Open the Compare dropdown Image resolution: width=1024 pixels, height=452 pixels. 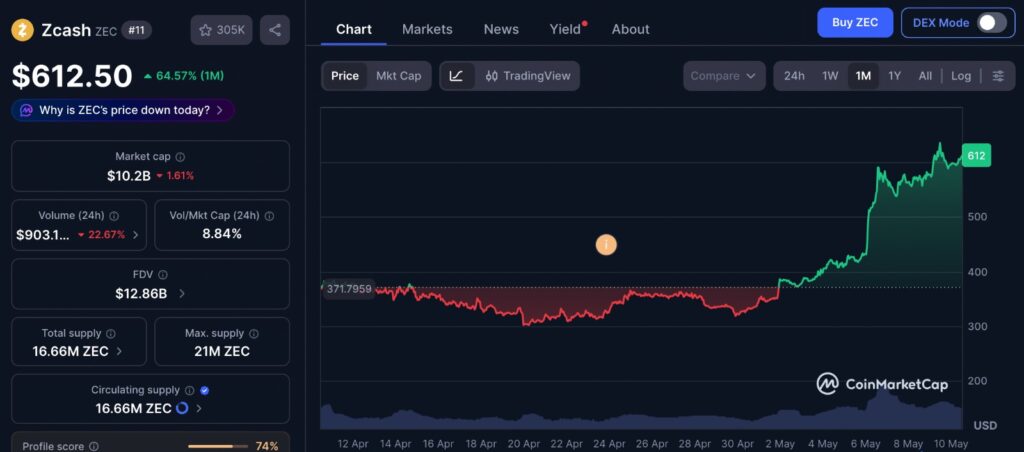point(724,76)
